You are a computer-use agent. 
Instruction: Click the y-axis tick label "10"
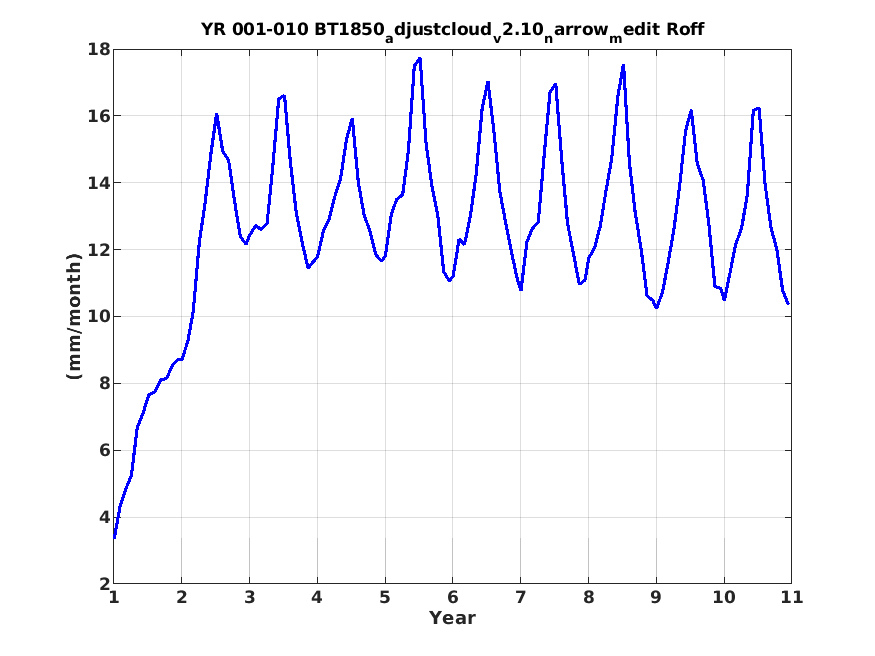pos(99,316)
